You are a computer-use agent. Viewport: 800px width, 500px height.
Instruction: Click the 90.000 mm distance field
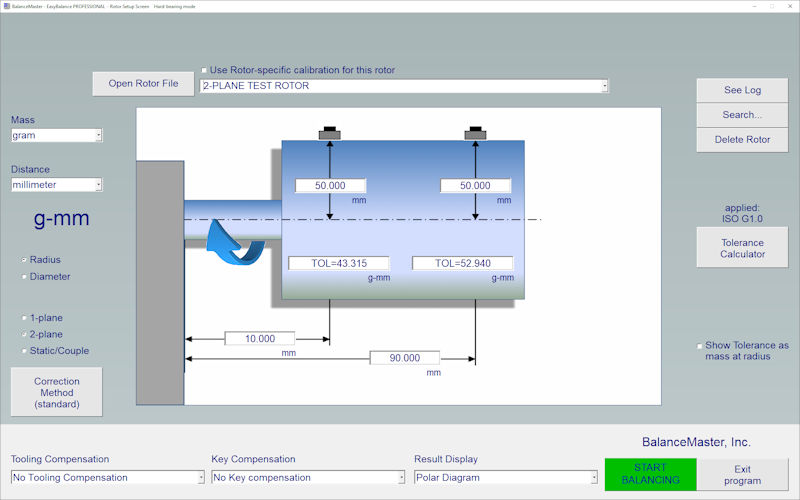(405, 358)
